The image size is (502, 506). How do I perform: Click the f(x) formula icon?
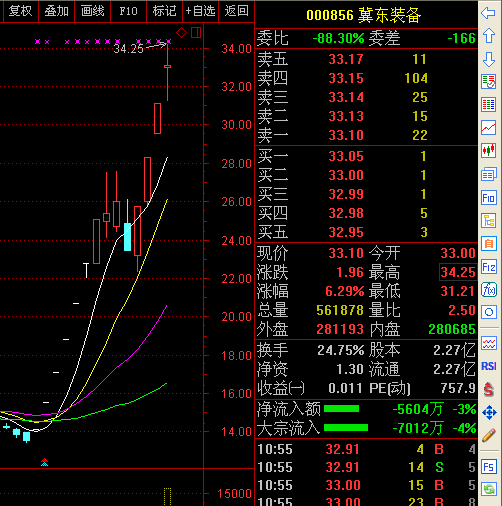[488, 289]
